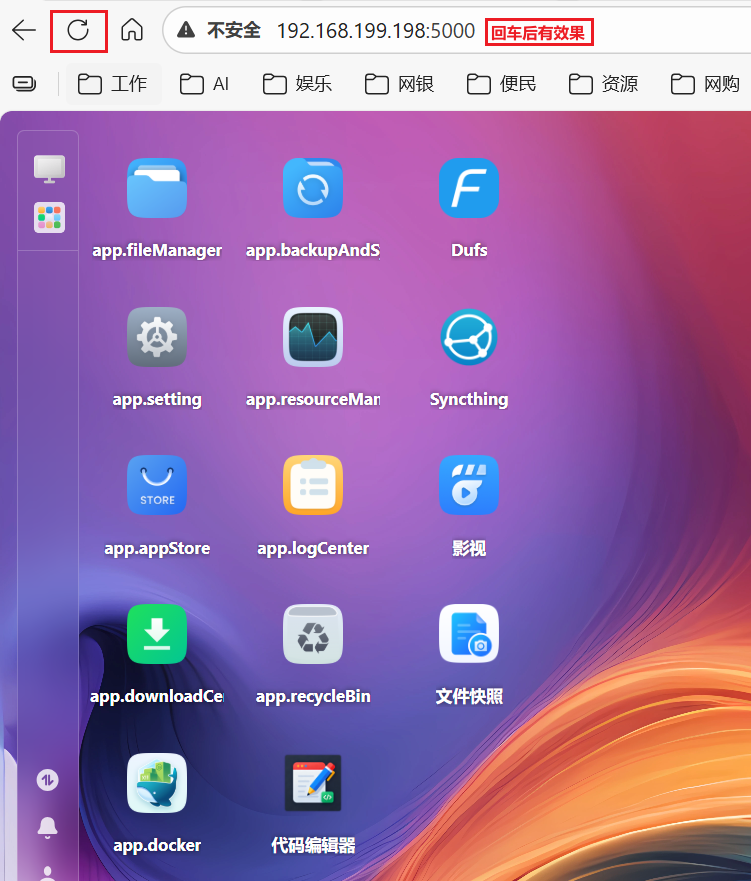This screenshot has height=881, width=751.
Task: Open the app.recycleBin icon
Action: click(x=313, y=634)
